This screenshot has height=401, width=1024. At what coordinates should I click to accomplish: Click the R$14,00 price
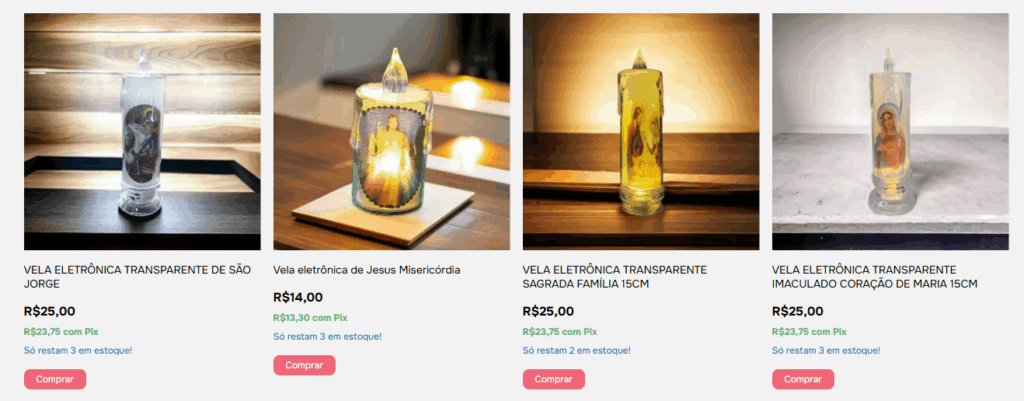point(298,297)
